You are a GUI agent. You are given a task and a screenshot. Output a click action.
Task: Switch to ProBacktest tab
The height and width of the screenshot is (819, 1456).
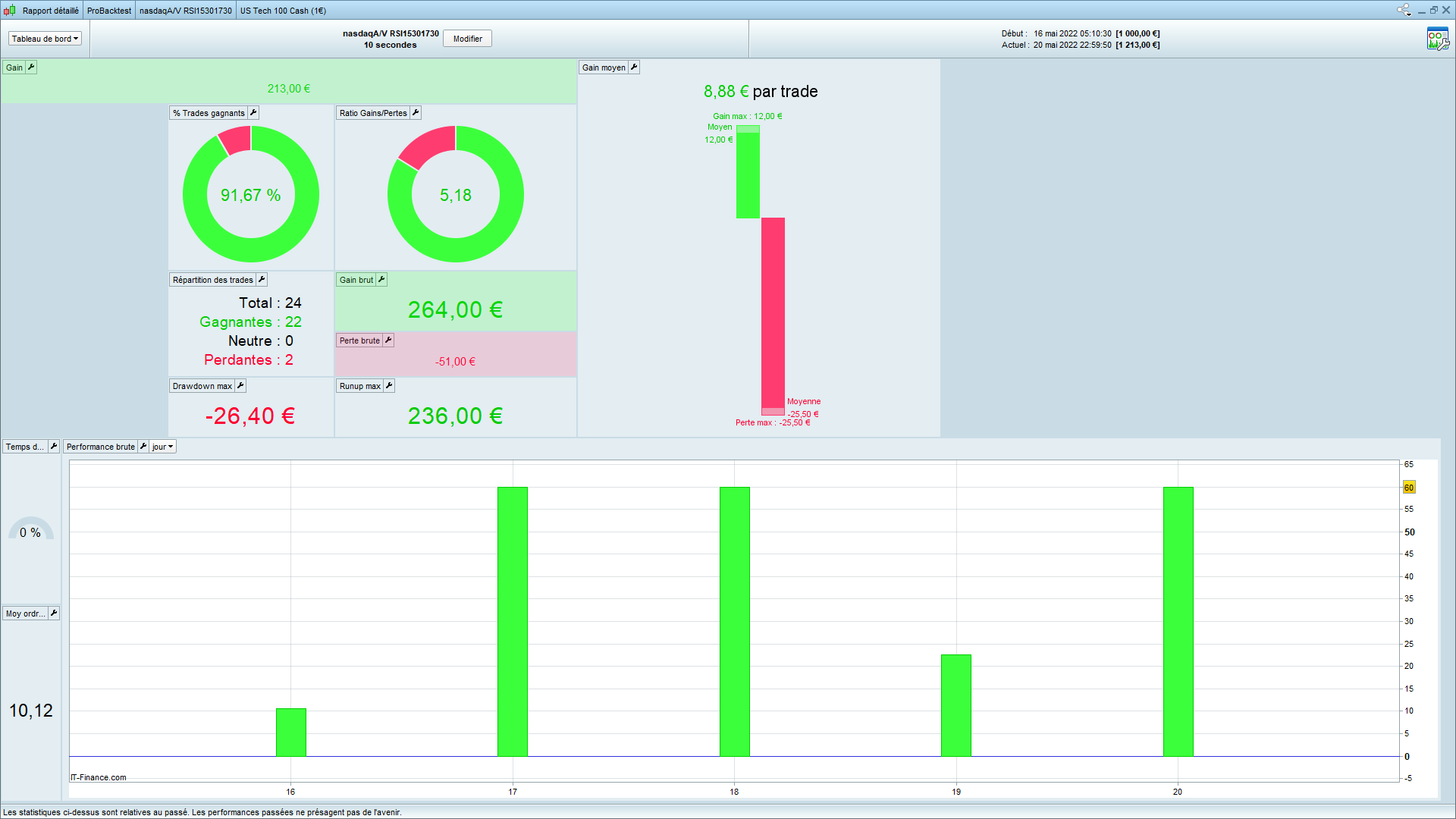[108, 11]
